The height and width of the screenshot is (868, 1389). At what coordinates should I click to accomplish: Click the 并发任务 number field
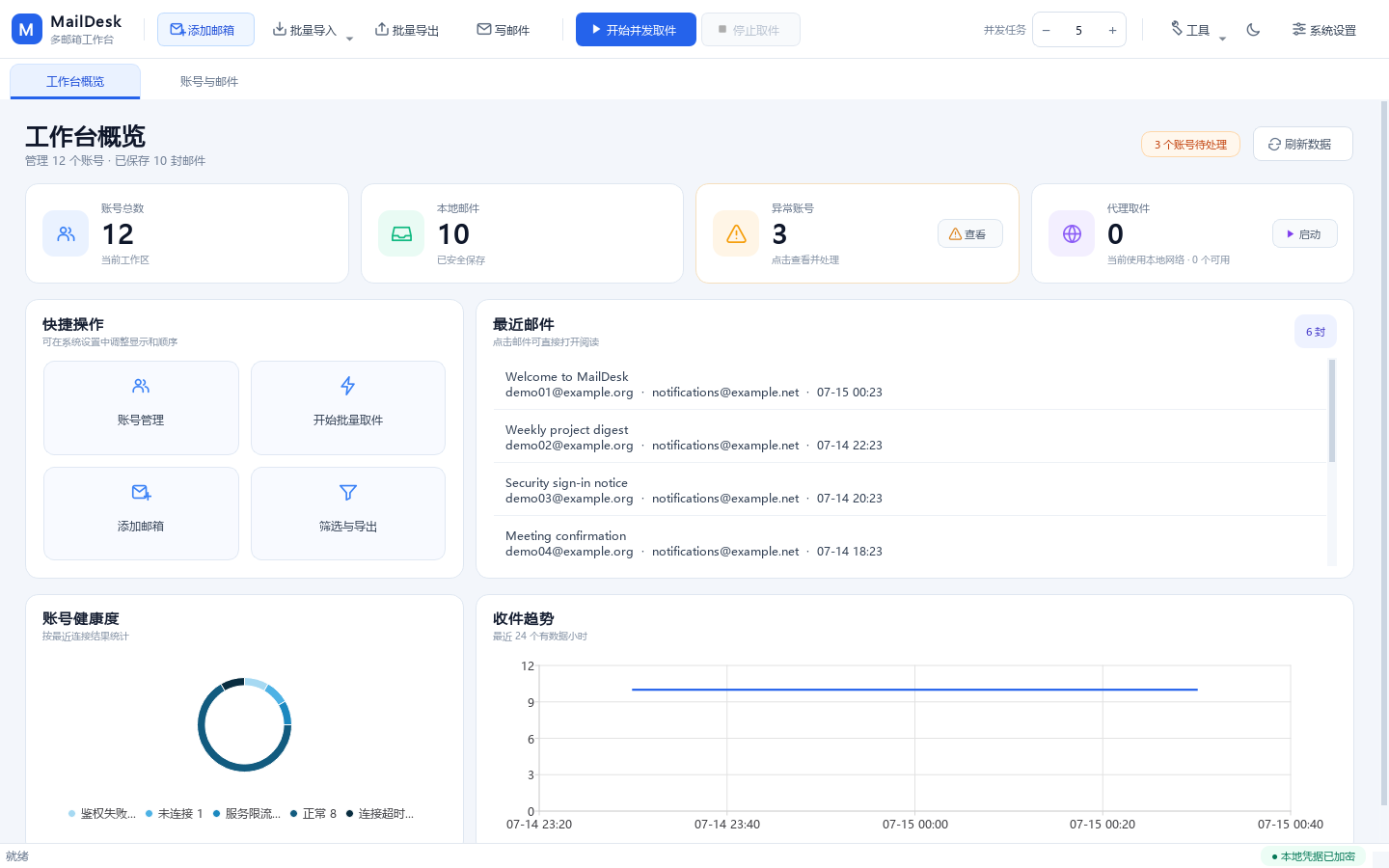point(1079,30)
